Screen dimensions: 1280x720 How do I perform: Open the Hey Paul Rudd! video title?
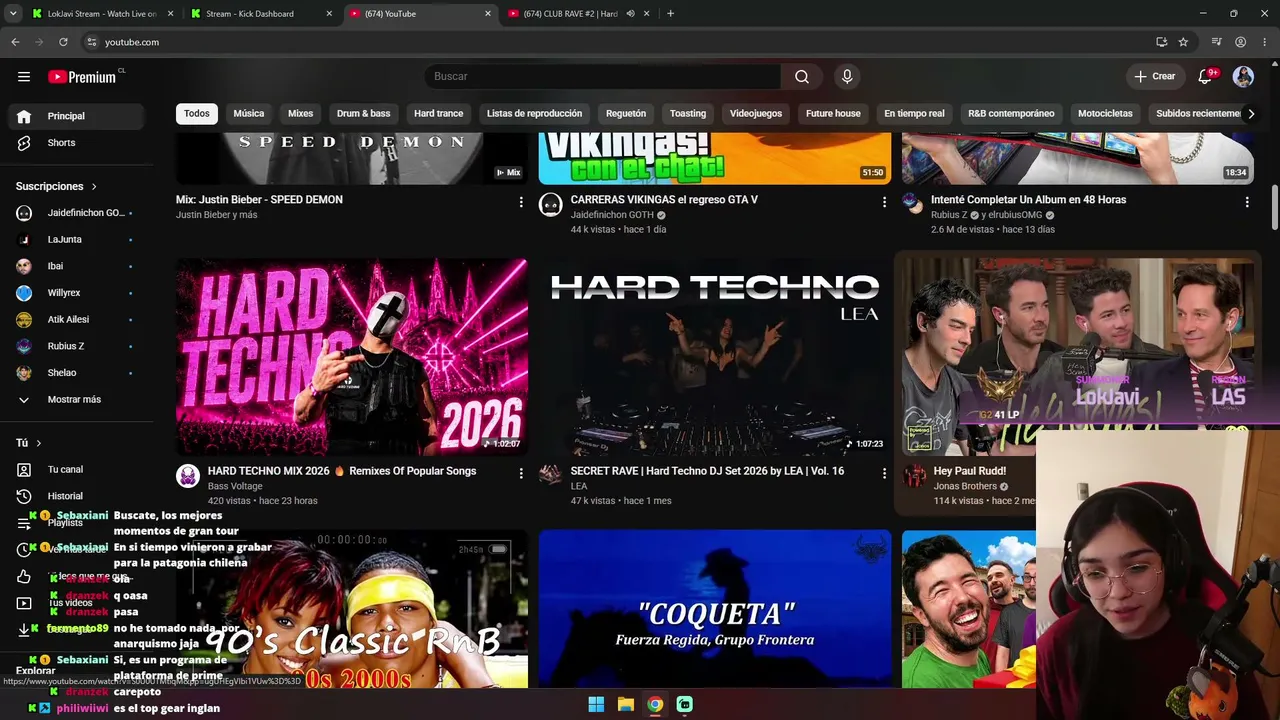[x=970, y=471]
